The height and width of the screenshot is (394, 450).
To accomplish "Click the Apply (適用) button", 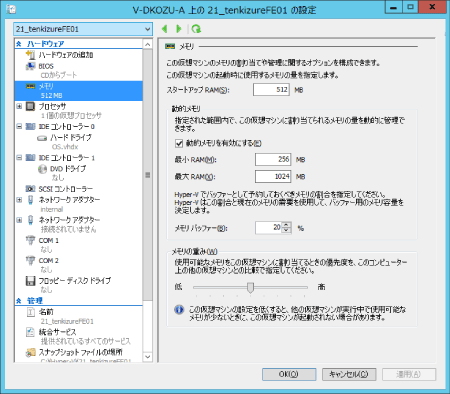I will pos(409,374).
